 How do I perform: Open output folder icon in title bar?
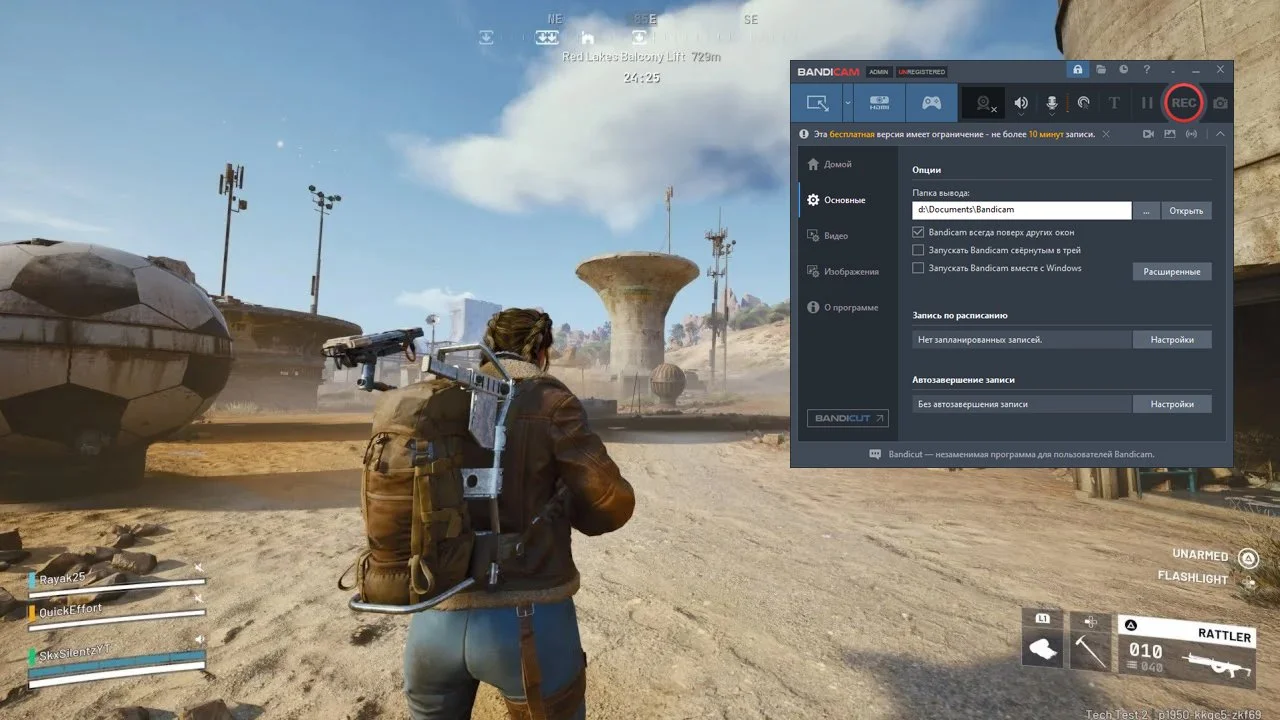coord(1100,70)
